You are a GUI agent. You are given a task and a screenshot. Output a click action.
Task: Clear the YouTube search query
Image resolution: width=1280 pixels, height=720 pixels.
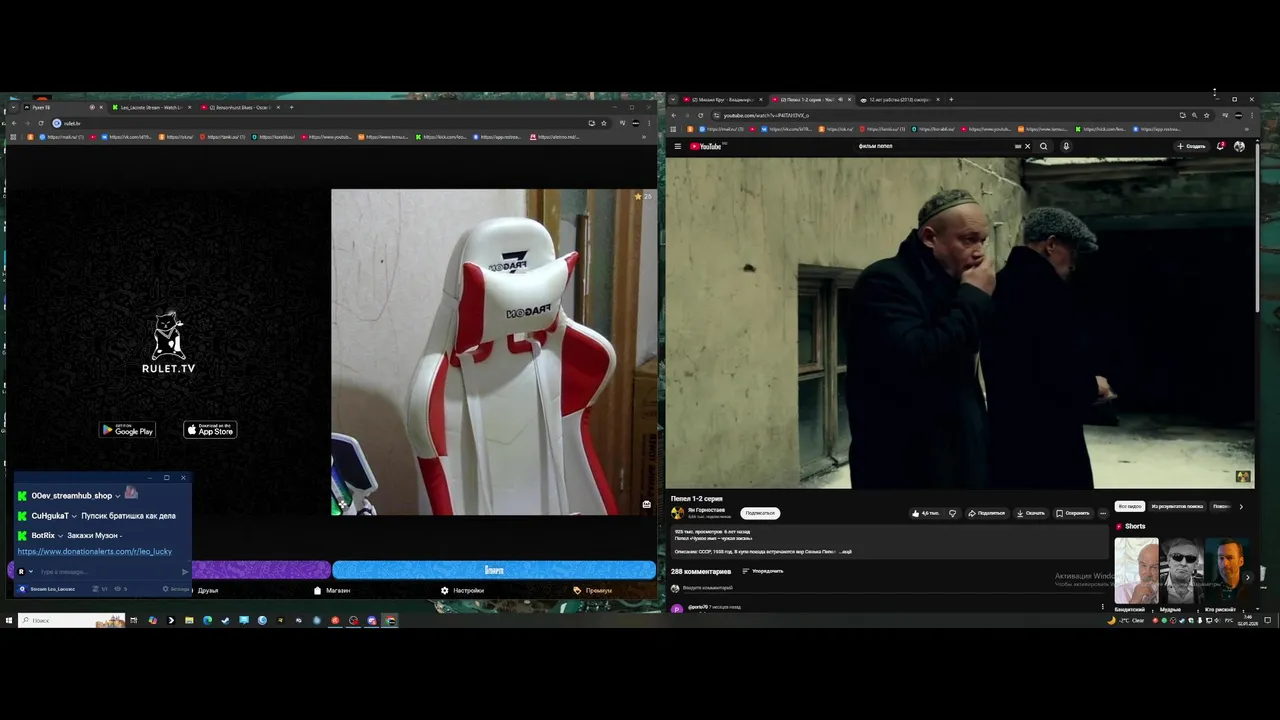click(x=1027, y=146)
